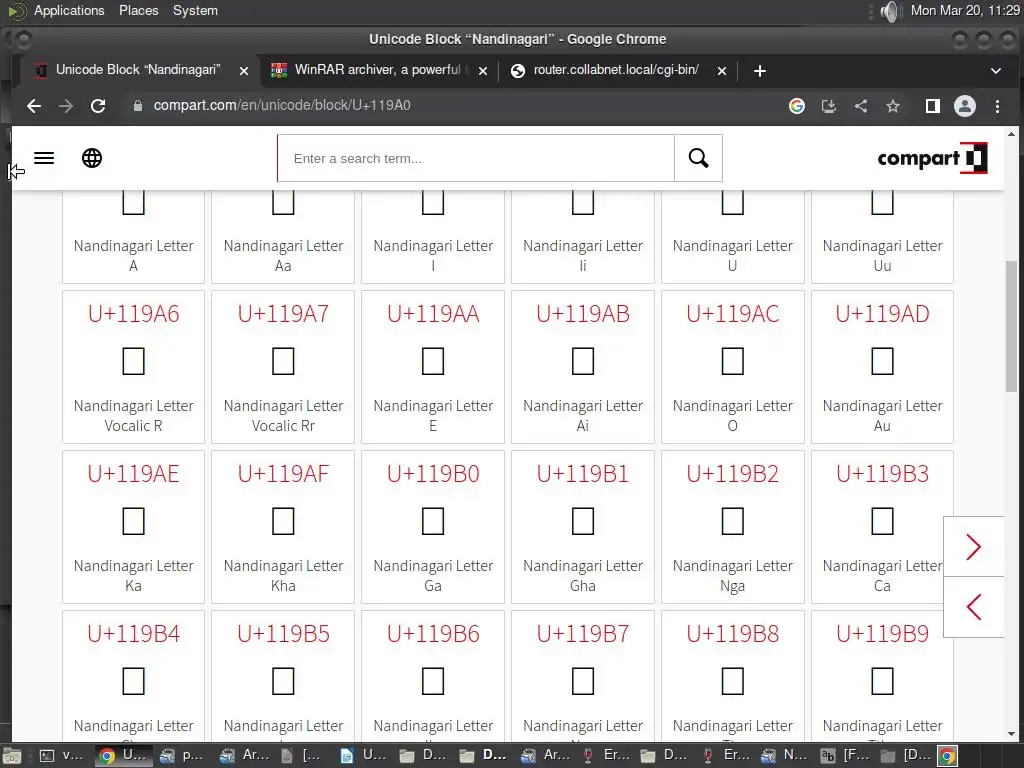1024x768 pixels.
Task: Open the System menu
Action: click(x=195, y=10)
